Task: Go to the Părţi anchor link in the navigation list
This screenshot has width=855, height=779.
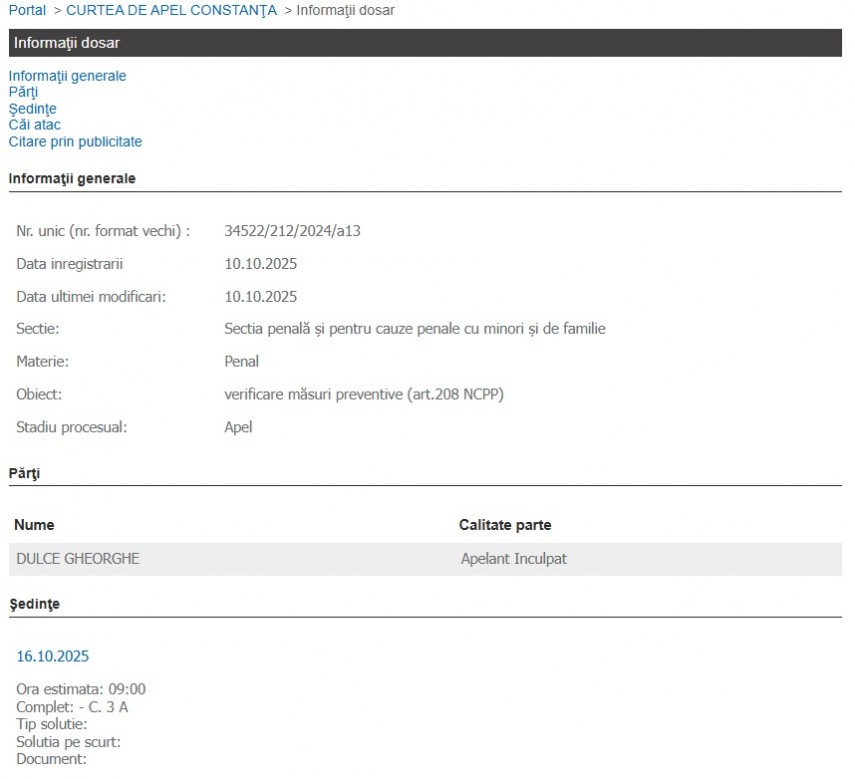Action: click(x=23, y=92)
